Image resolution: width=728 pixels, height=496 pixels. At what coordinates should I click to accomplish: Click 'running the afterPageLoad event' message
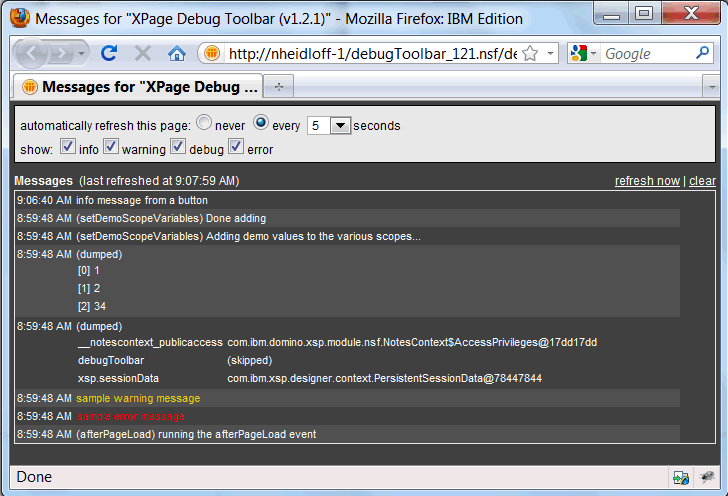[237, 434]
